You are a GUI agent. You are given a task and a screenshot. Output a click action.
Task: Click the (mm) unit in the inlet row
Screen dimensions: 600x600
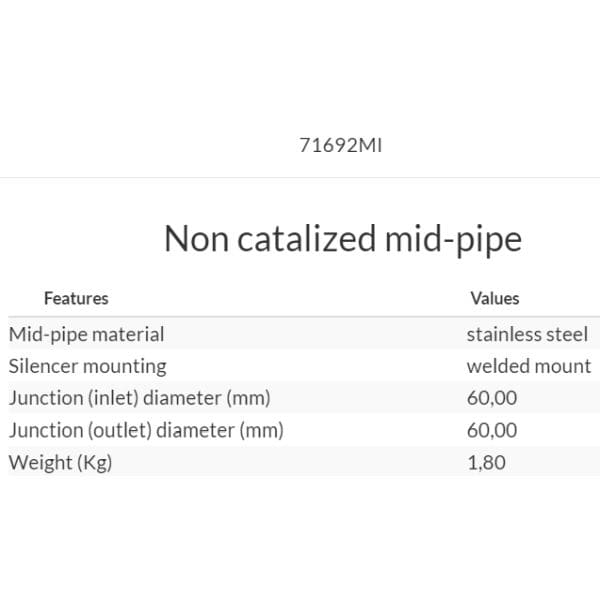point(249,398)
